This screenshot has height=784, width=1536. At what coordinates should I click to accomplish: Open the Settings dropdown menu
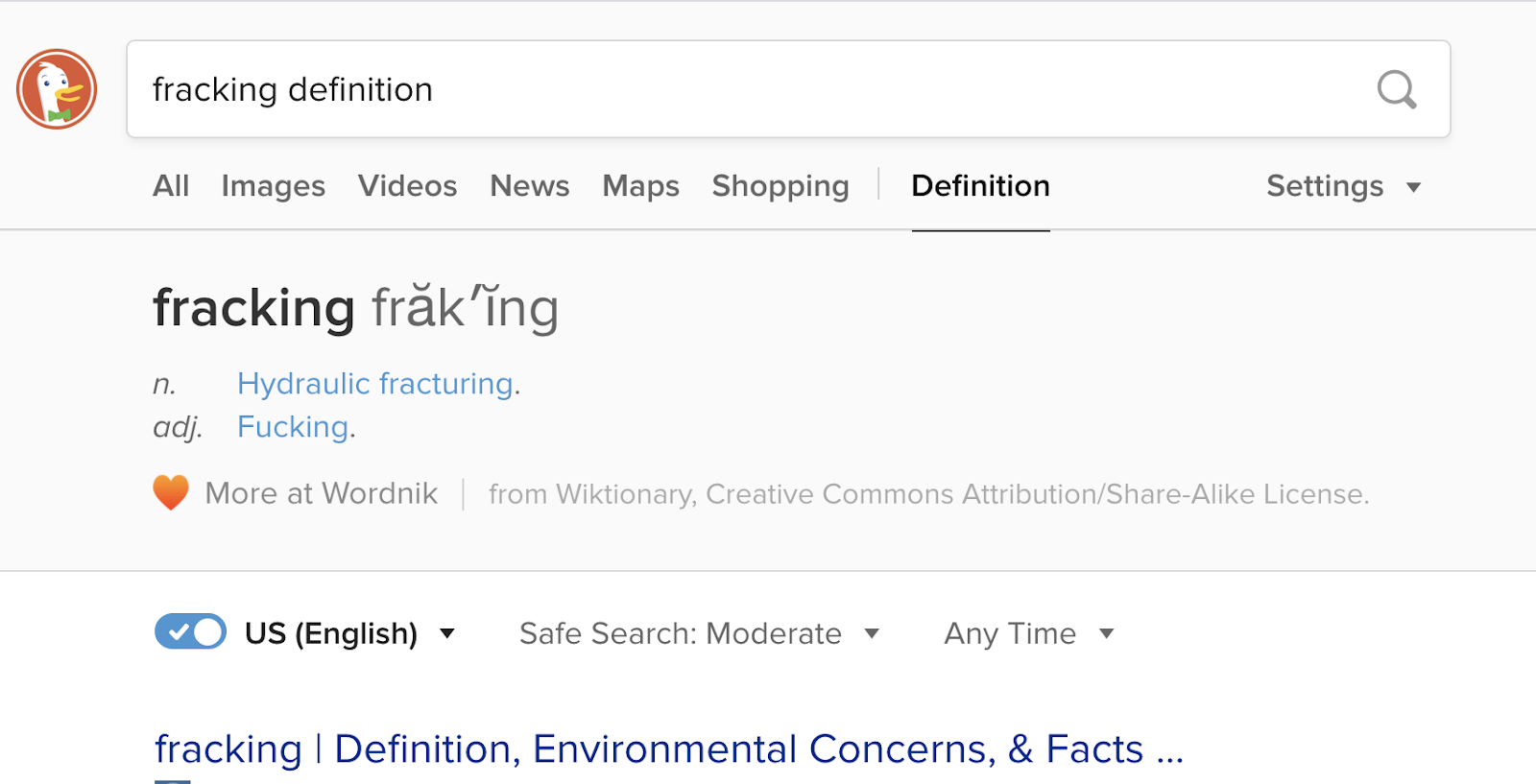[1342, 186]
